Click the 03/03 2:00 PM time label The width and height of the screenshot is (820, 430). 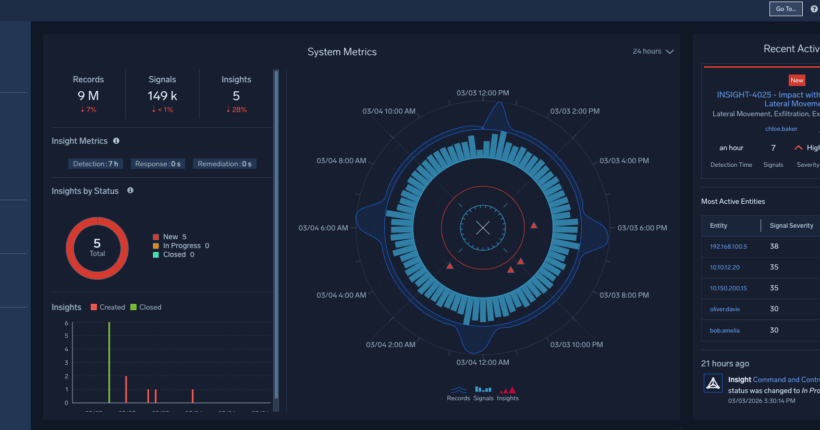pyautogui.click(x=574, y=111)
